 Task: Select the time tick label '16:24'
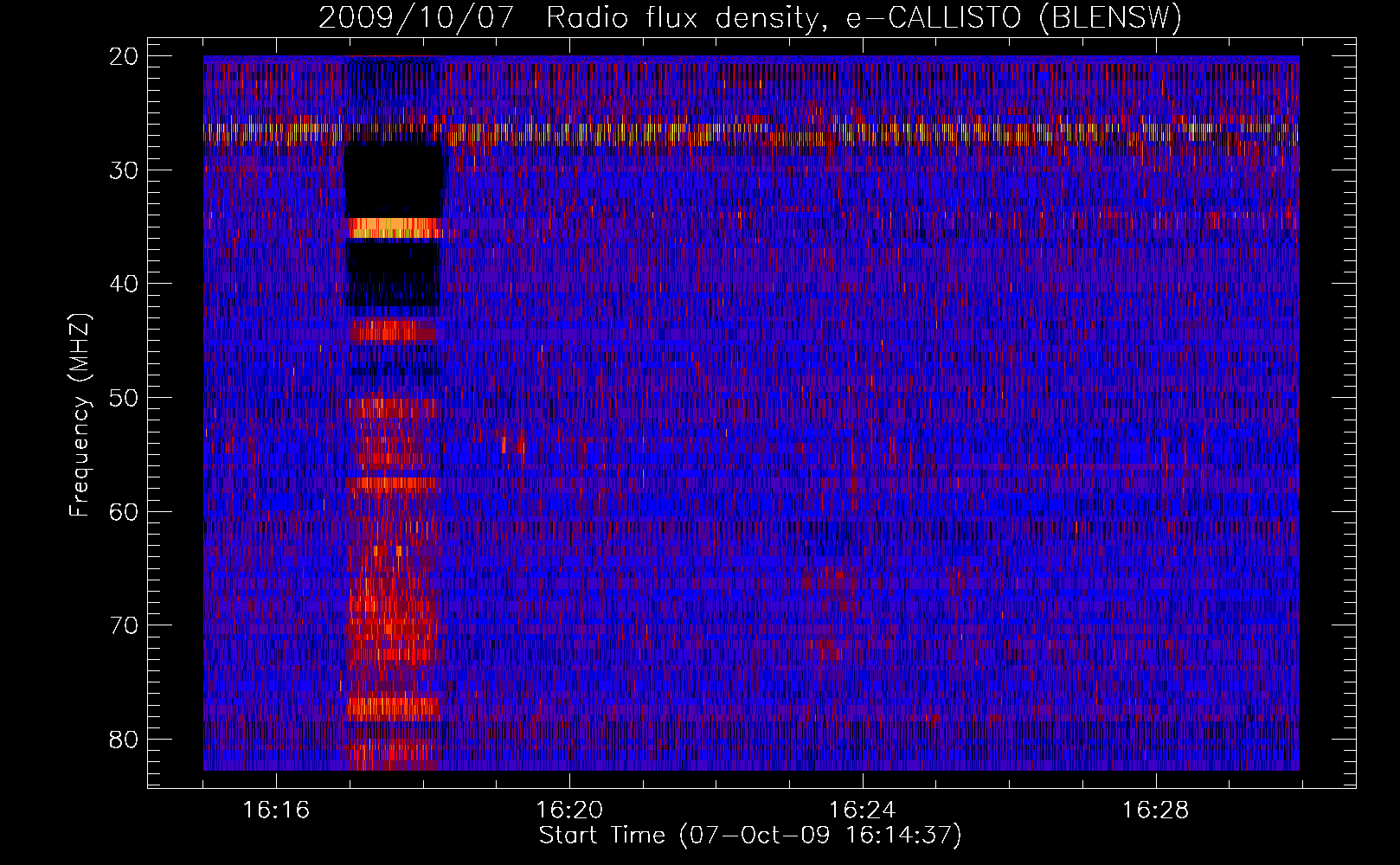point(863,811)
